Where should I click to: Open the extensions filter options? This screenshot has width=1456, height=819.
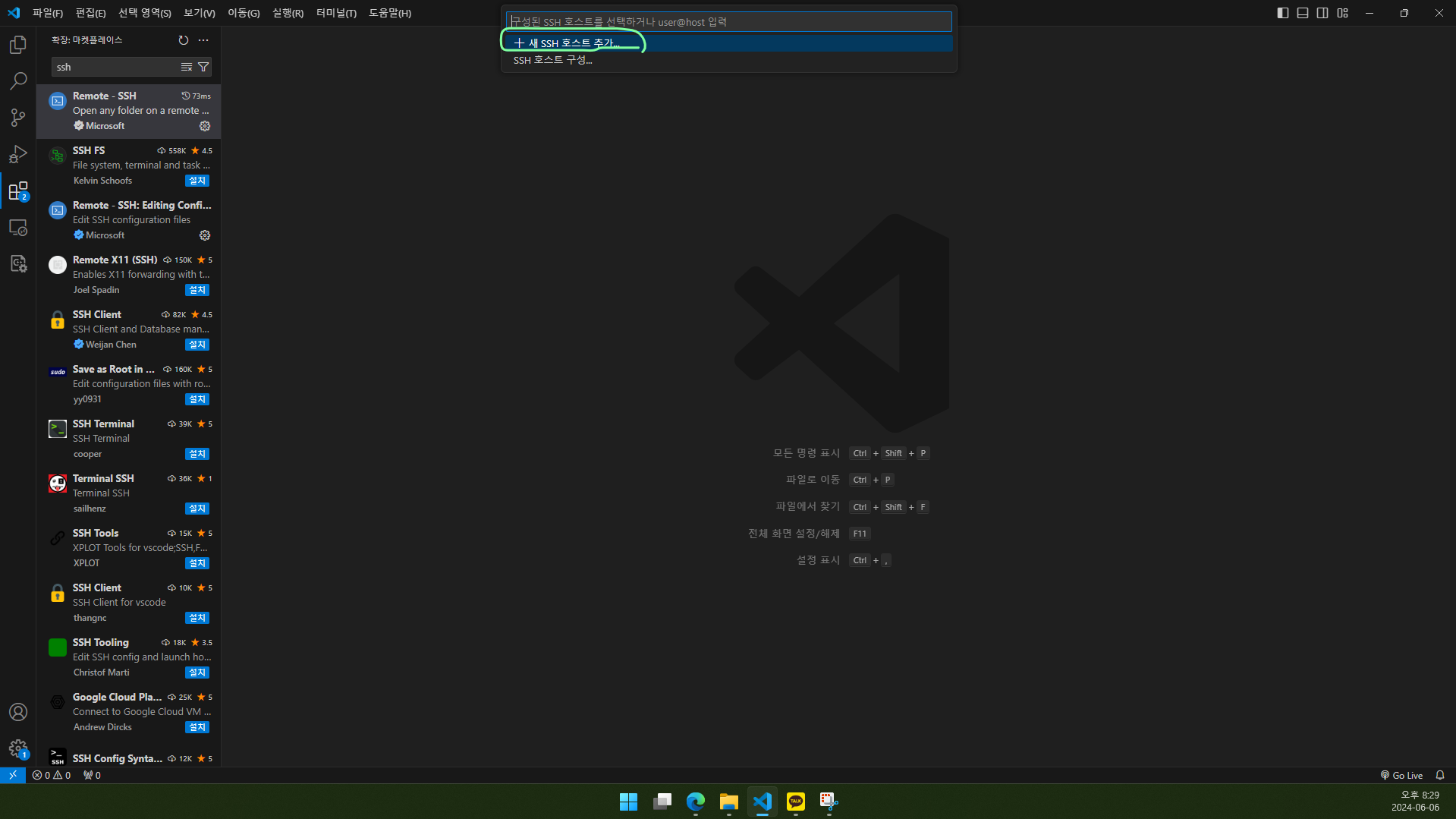point(203,67)
